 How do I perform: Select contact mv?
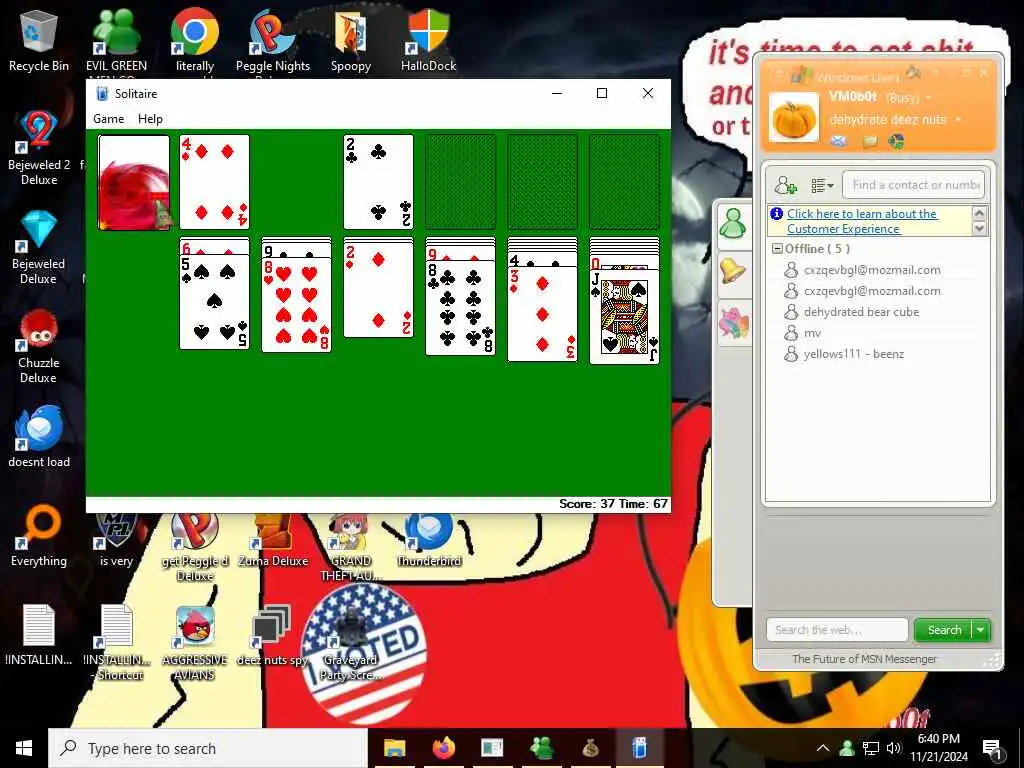[x=812, y=333]
